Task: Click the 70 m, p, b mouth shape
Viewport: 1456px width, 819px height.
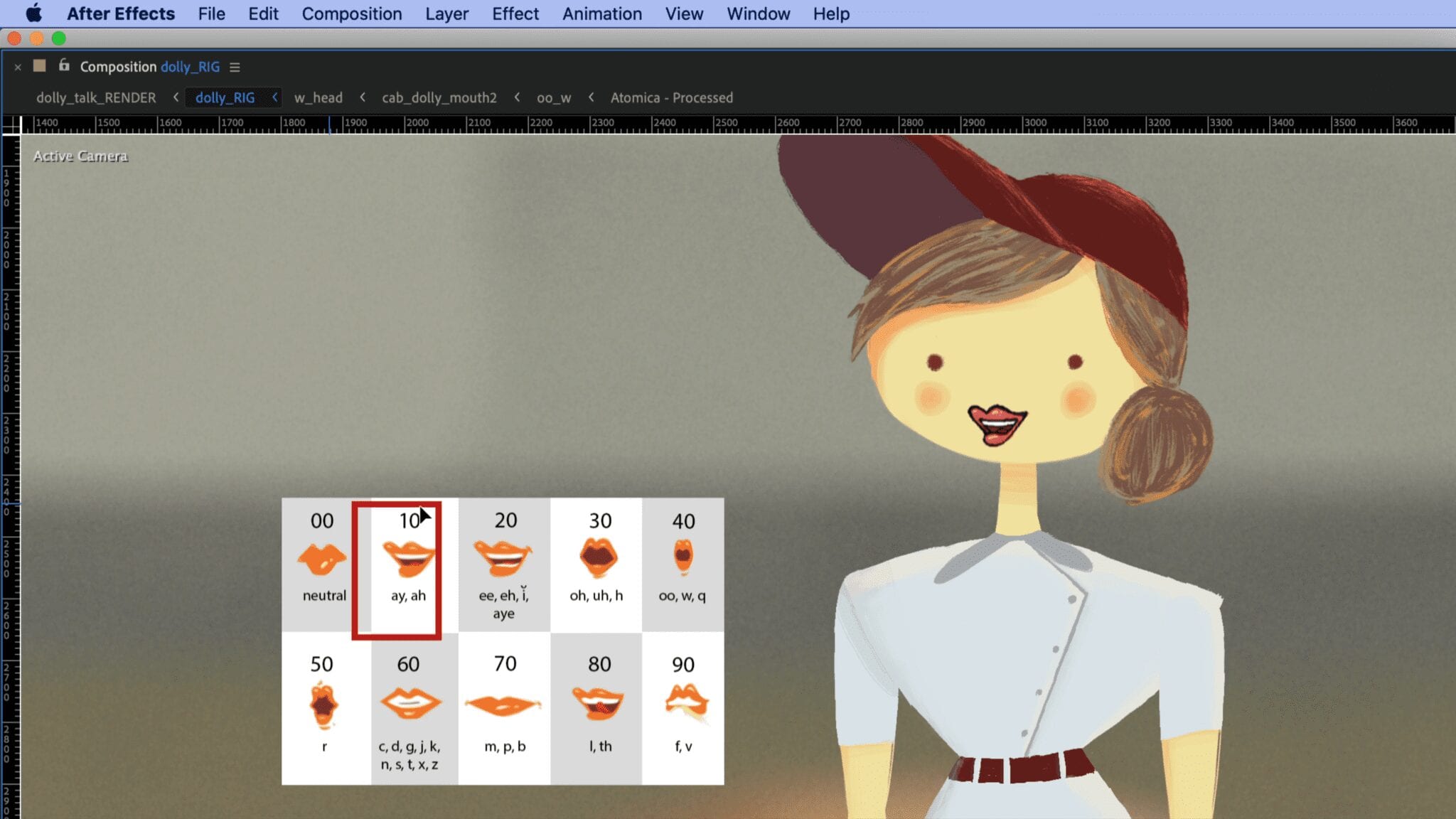Action: coord(503,705)
